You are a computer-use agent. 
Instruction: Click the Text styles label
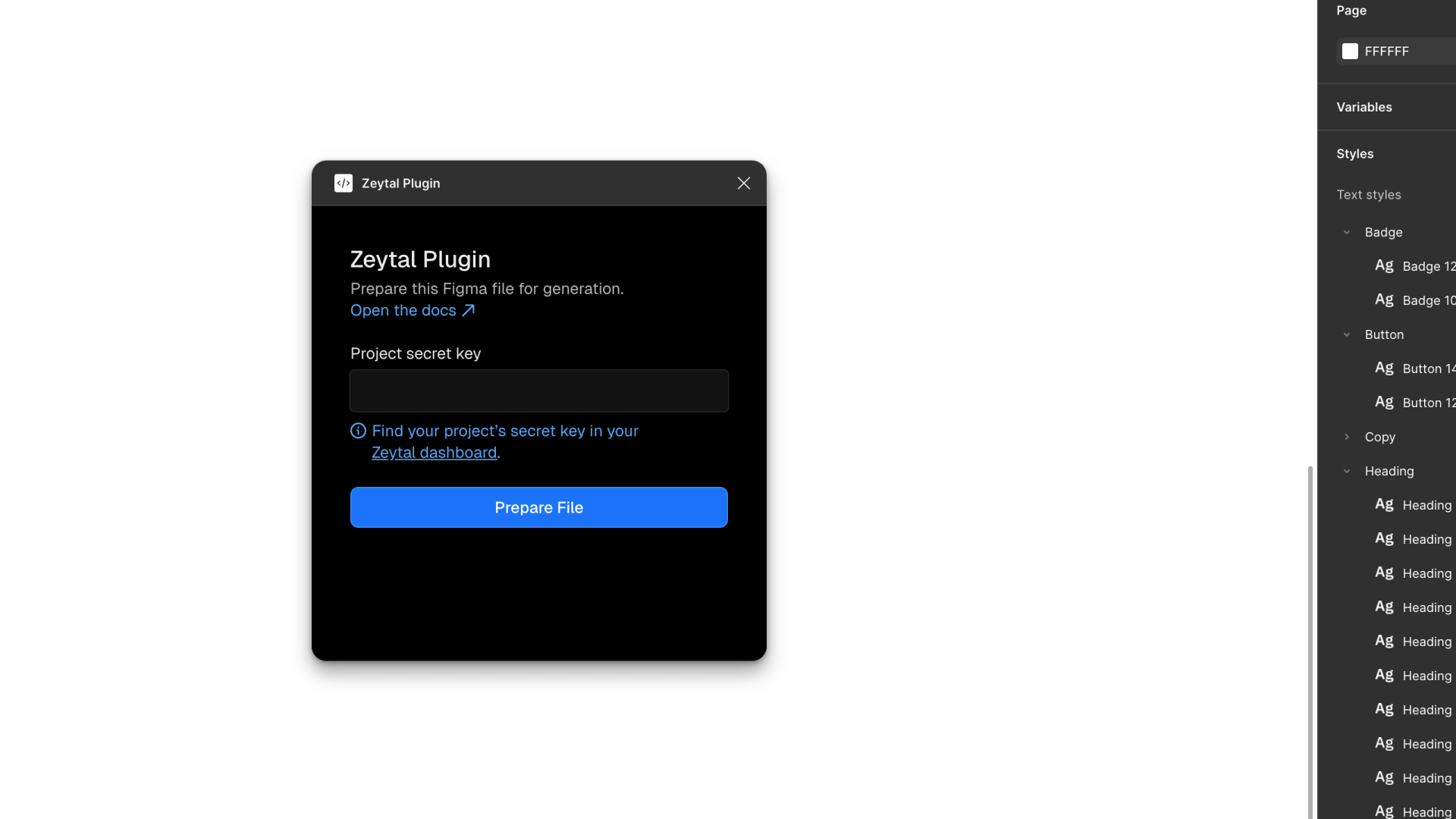(1369, 195)
